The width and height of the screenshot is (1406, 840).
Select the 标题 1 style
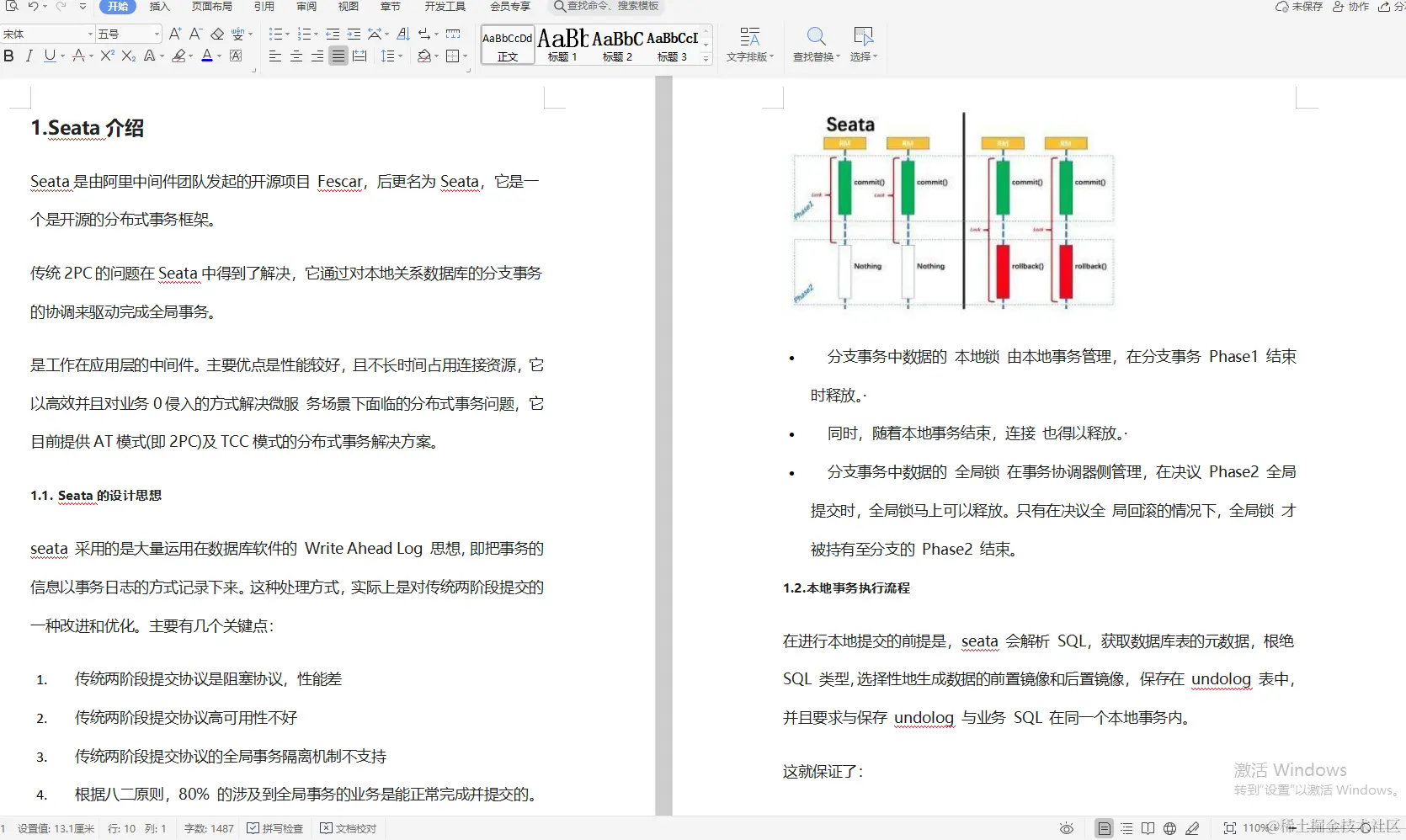[561, 45]
